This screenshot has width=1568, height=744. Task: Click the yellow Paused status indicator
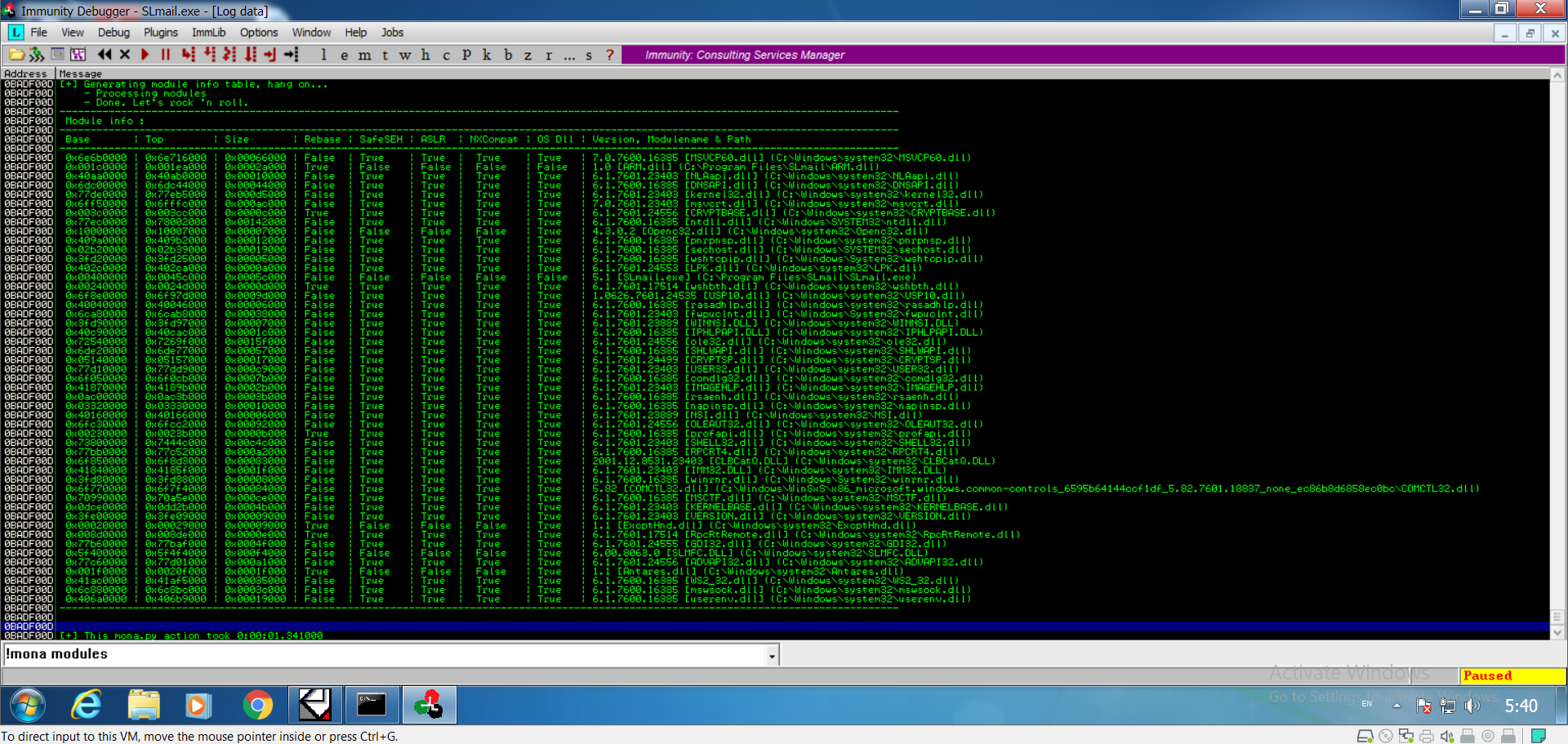[x=1512, y=675]
